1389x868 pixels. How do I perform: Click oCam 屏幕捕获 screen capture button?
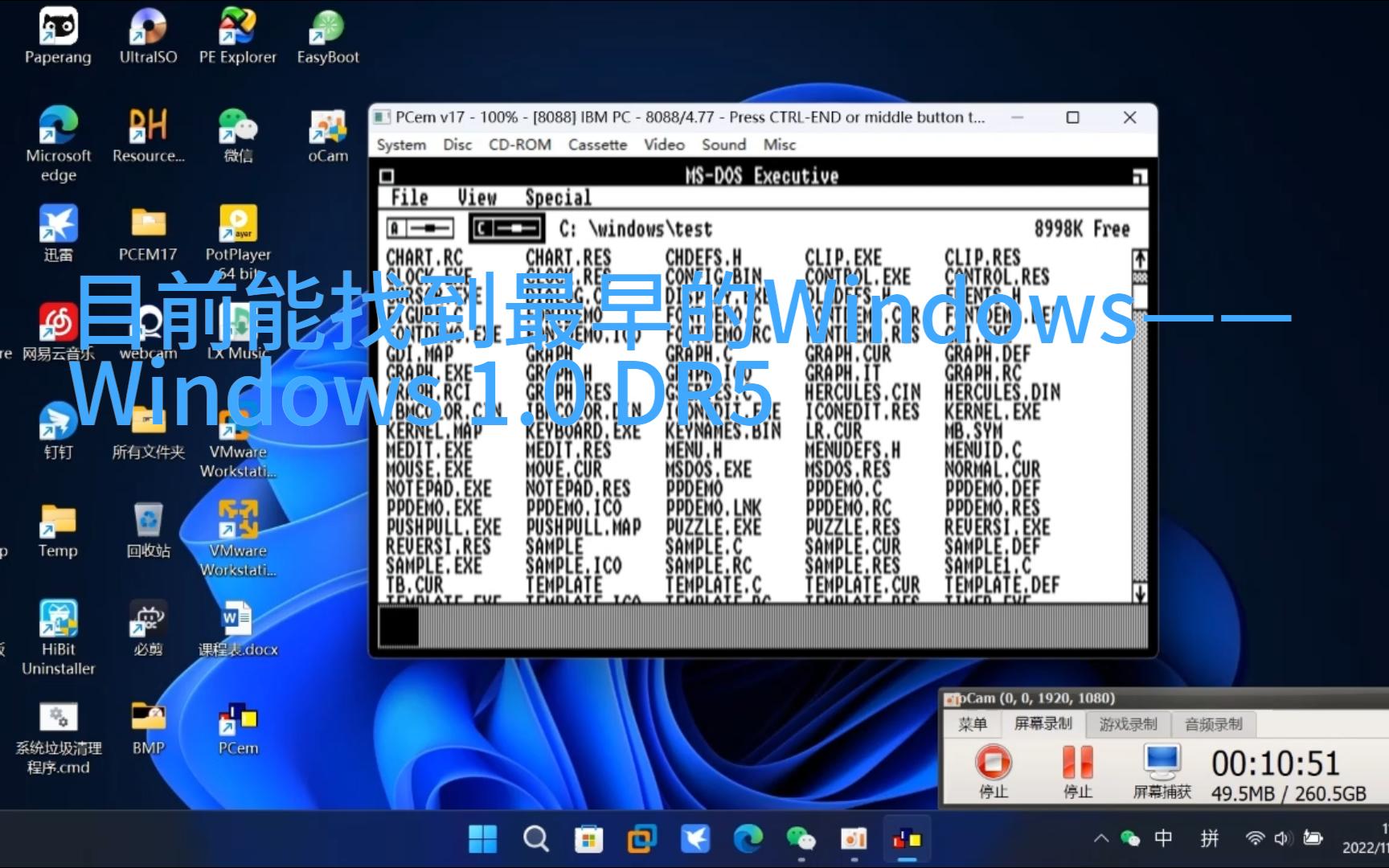[x=1162, y=772]
